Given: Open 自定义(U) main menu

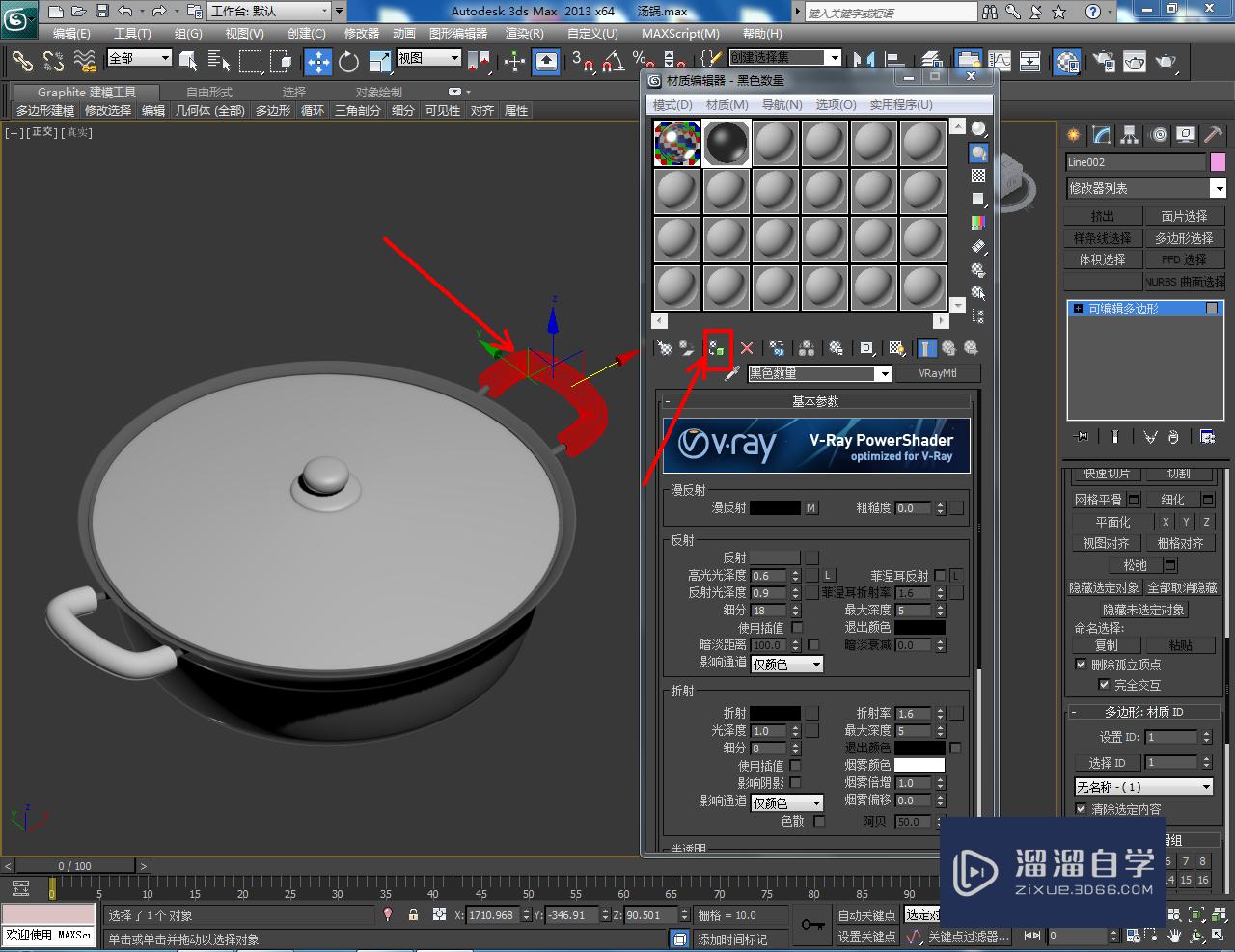Looking at the screenshot, I should [592, 33].
